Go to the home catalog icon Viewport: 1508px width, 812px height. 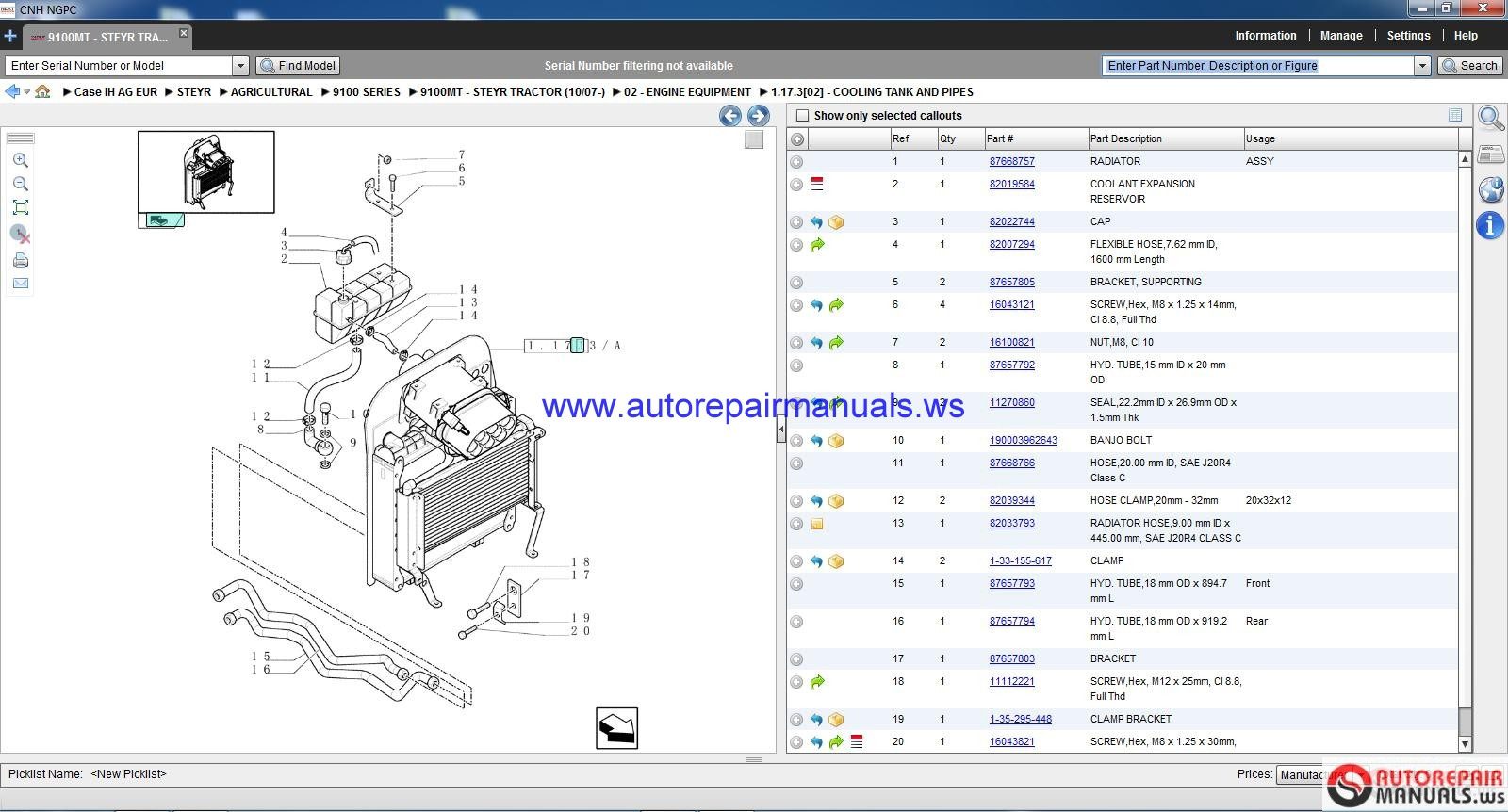click(x=42, y=91)
